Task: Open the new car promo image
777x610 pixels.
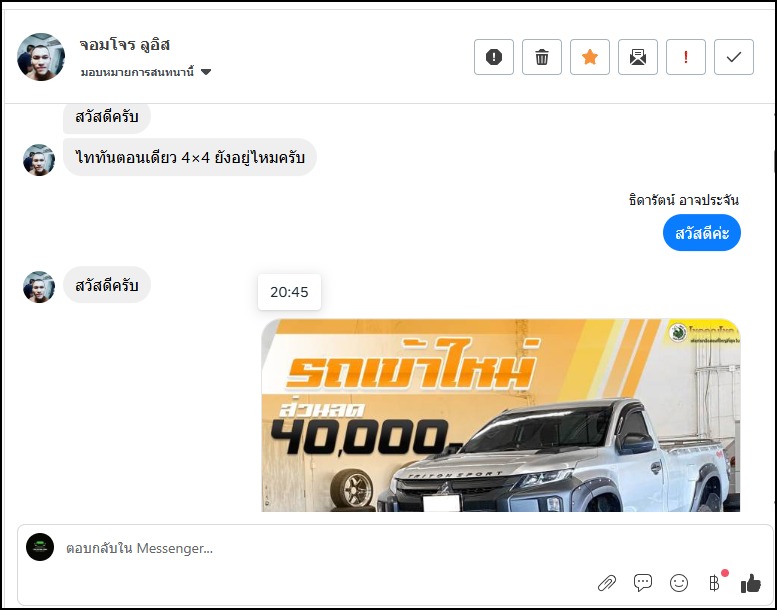Action: (500, 415)
